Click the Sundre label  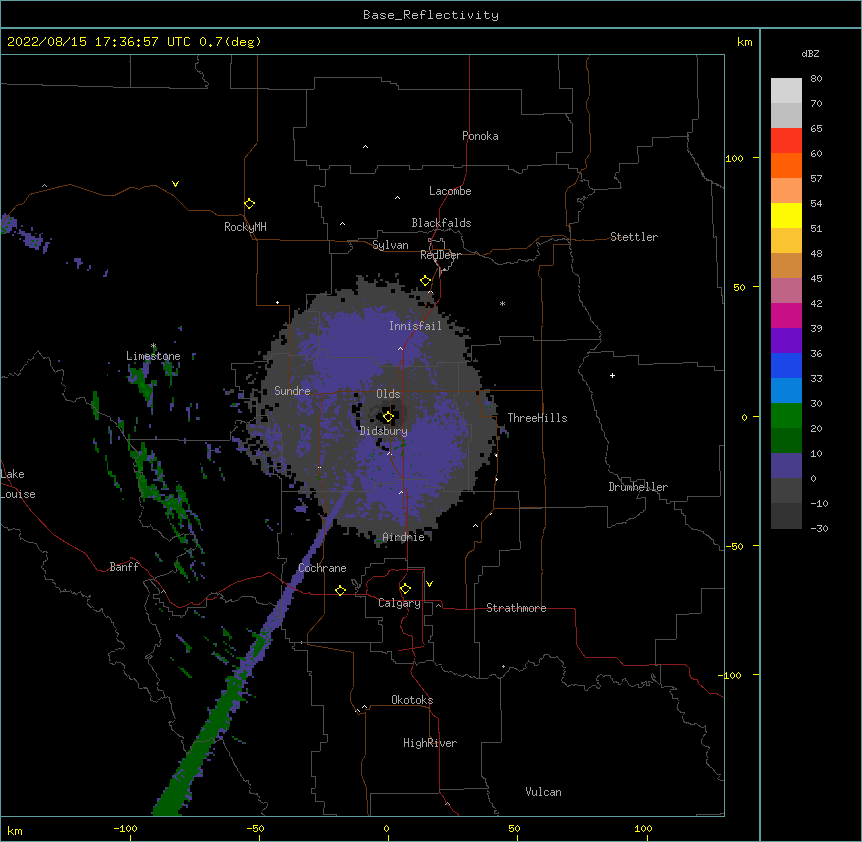(x=292, y=391)
